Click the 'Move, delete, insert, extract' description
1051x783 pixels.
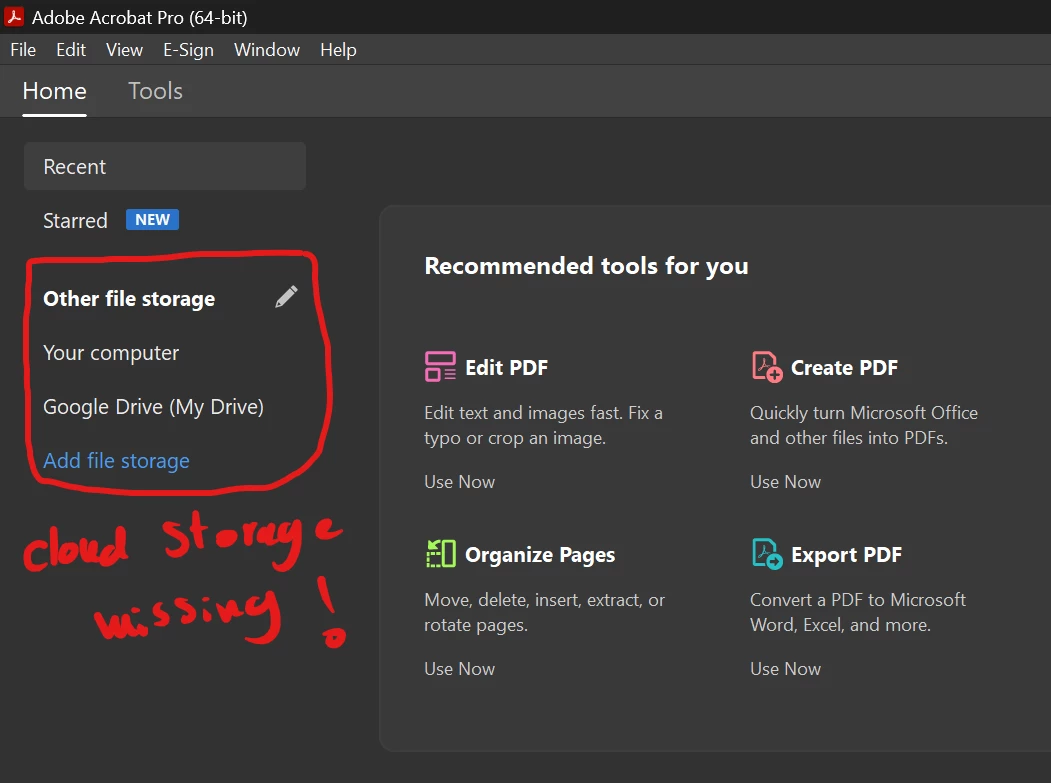click(x=545, y=612)
